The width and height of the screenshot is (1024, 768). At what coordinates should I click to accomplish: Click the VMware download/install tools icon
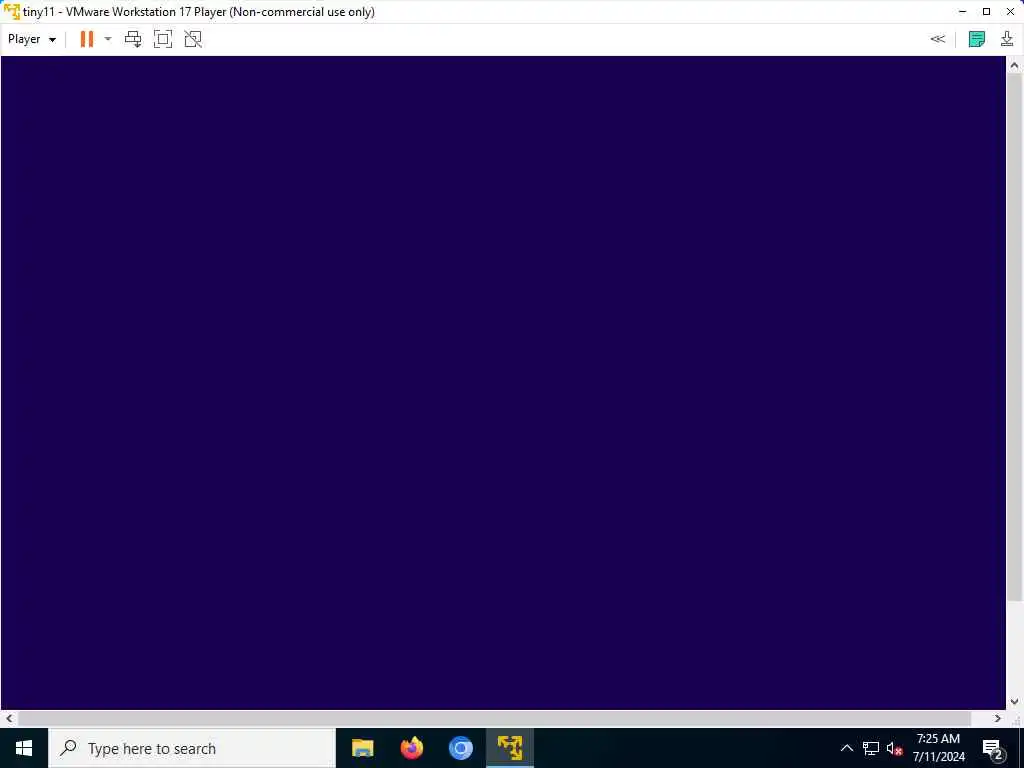click(1007, 39)
